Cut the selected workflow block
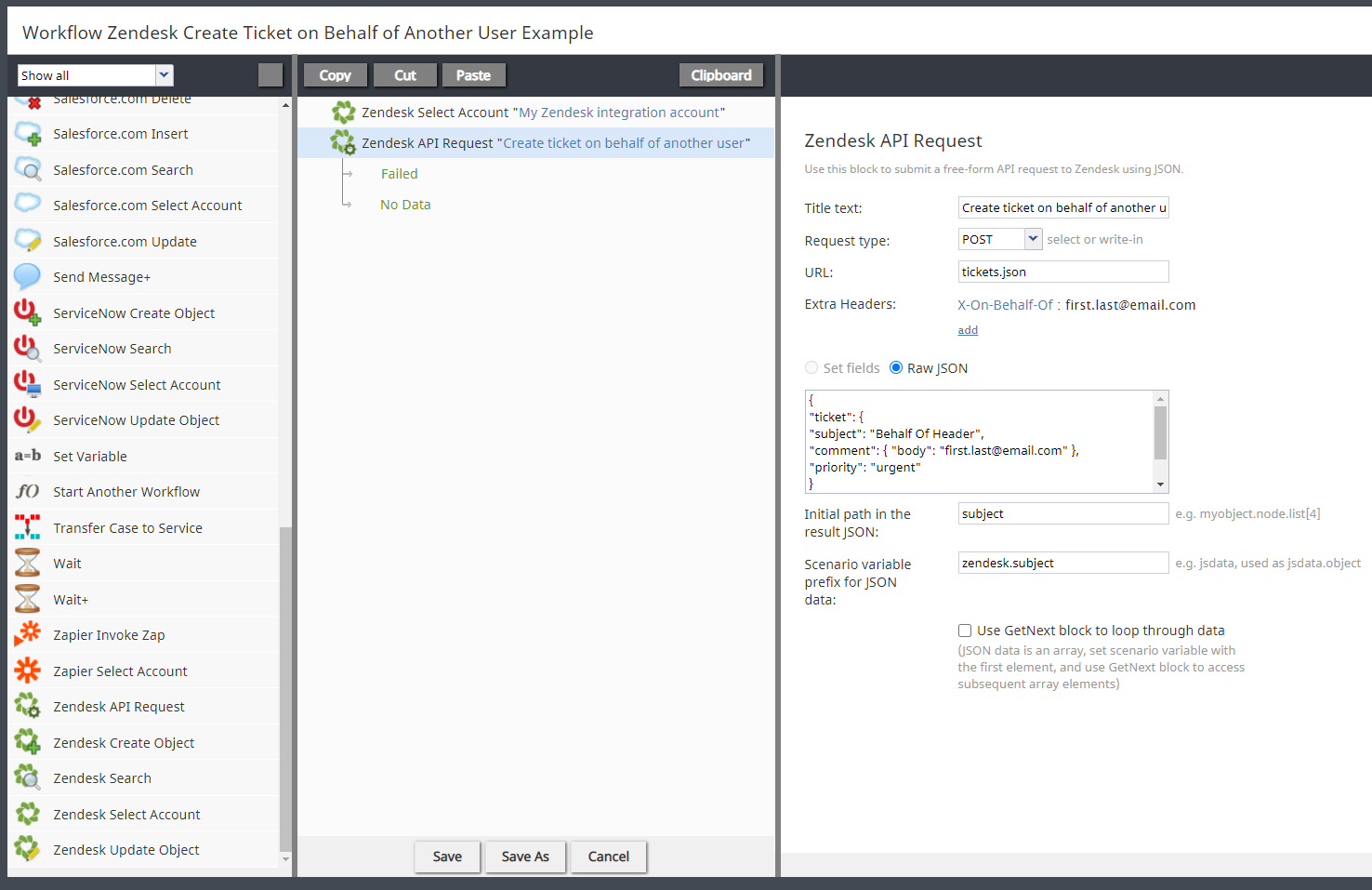Image resolution: width=1372 pixels, height=890 pixels. click(x=405, y=75)
